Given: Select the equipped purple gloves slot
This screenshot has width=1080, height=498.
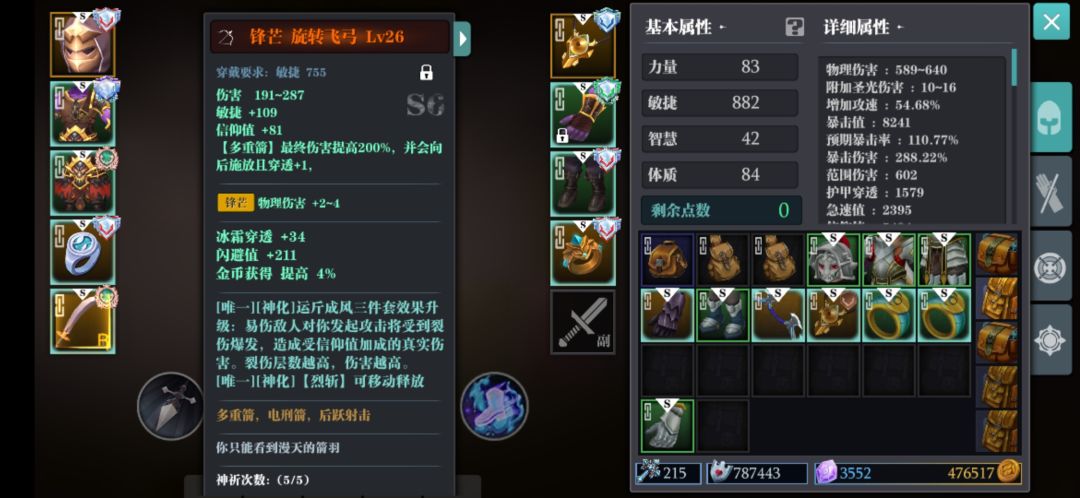Looking at the screenshot, I should click(583, 114).
